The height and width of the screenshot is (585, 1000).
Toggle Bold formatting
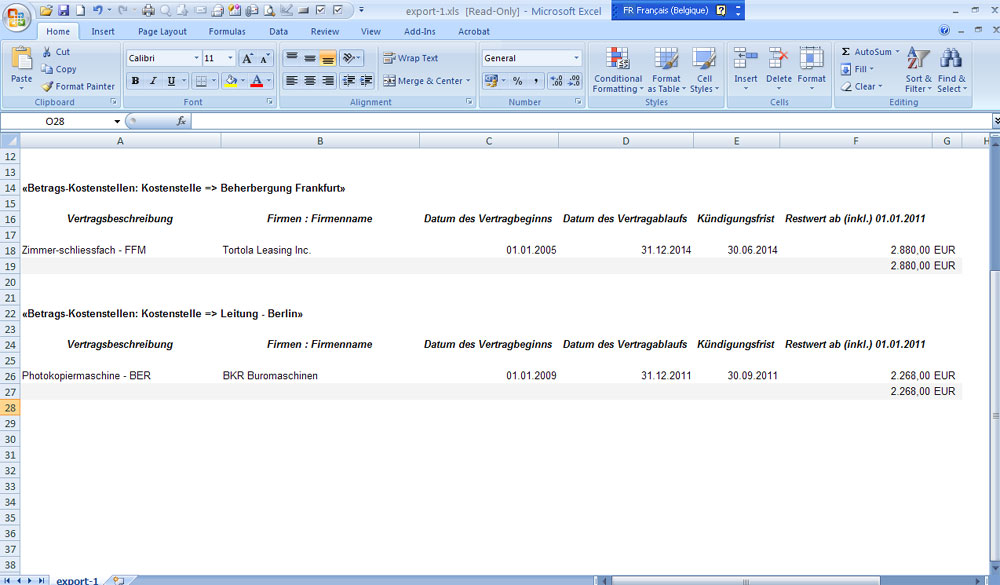(x=135, y=81)
